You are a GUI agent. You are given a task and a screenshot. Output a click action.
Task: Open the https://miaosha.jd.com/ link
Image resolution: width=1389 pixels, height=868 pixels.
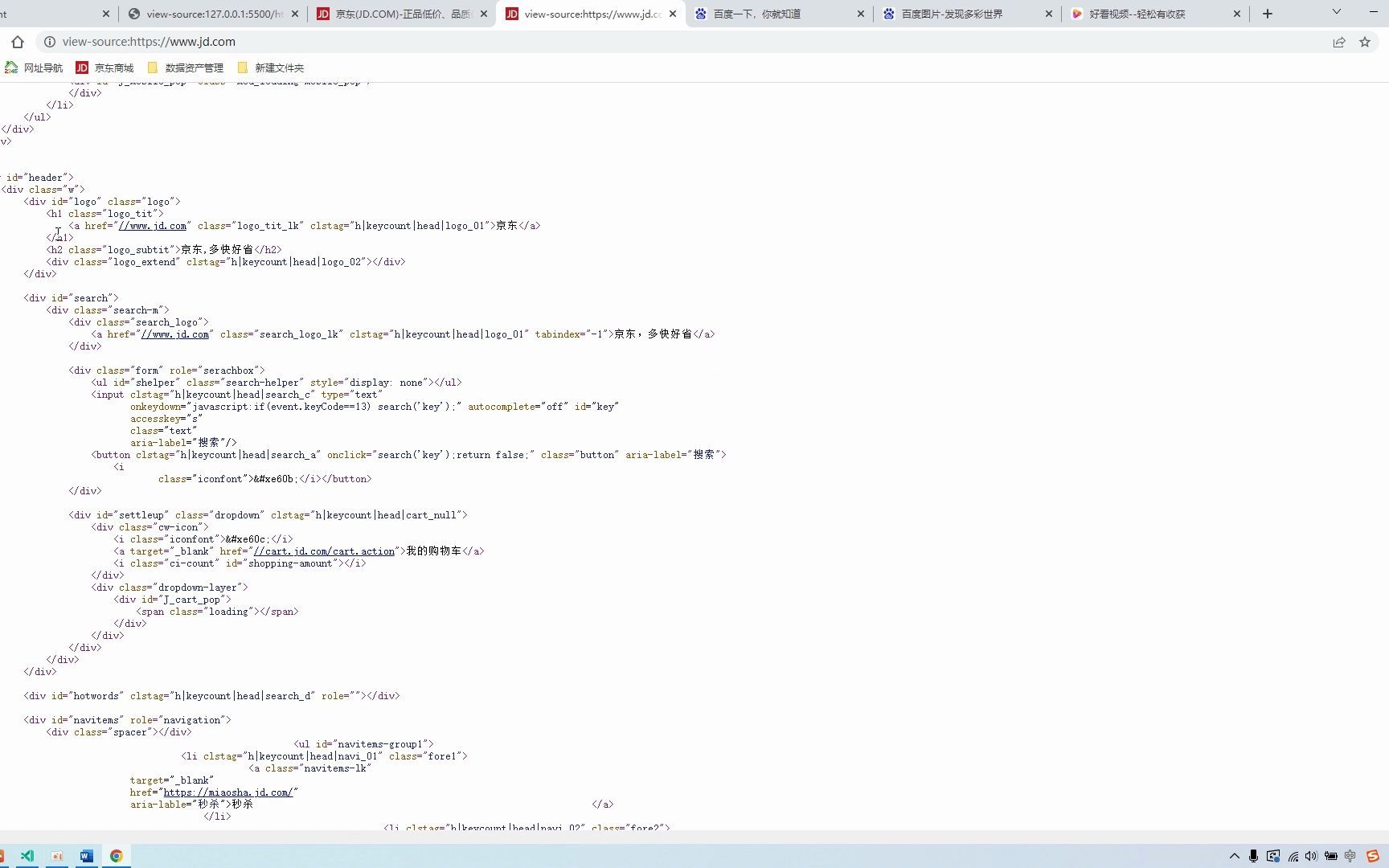click(x=227, y=792)
